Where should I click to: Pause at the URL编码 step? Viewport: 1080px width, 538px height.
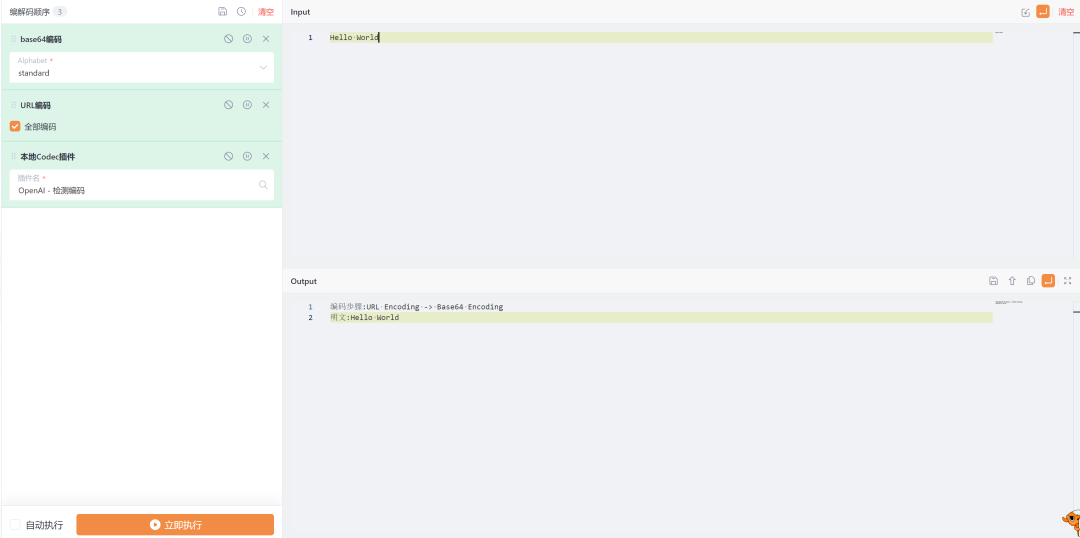(x=247, y=105)
